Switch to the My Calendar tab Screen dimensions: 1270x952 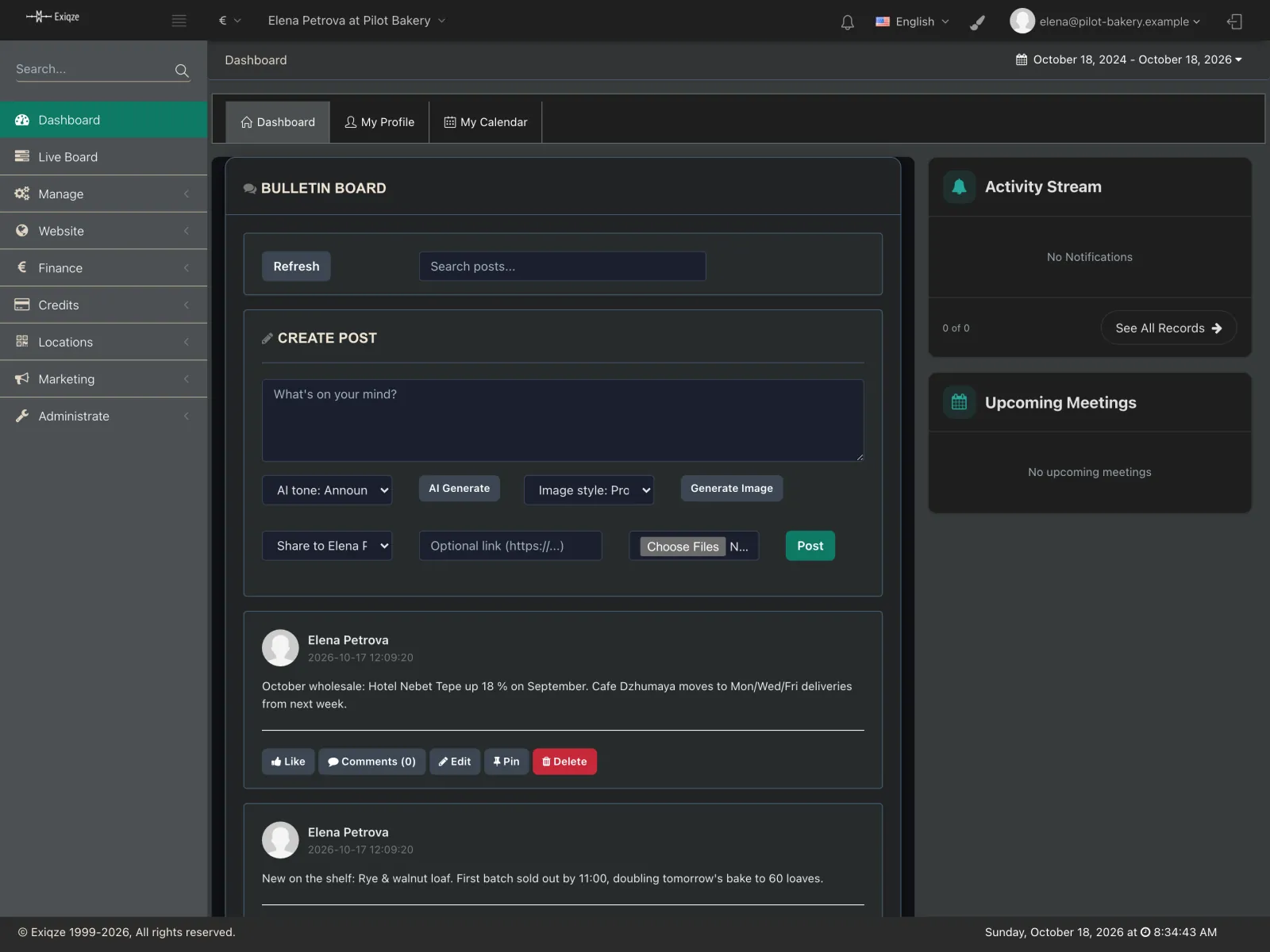tap(486, 122)
